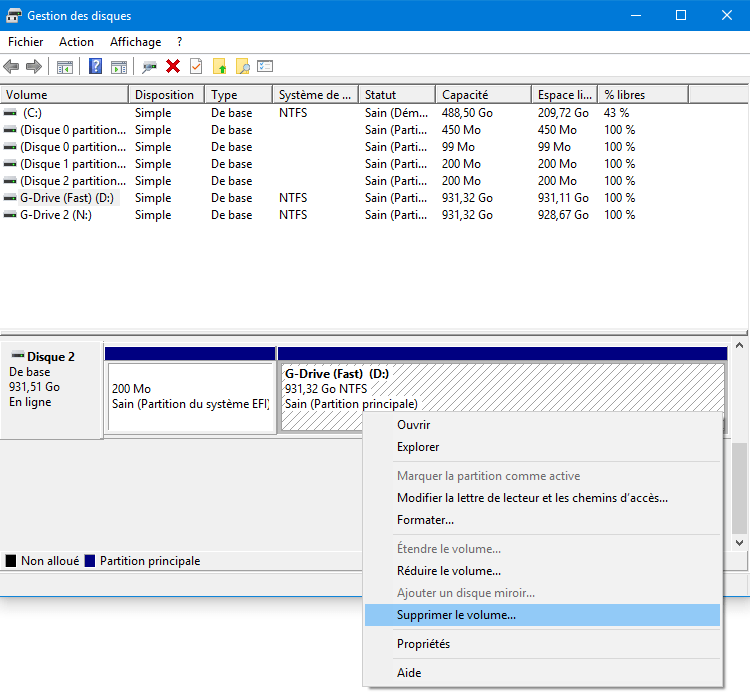
Task: Click the back arrow toolbar icon
Action: pyautogui.click(x=11, y=66)
